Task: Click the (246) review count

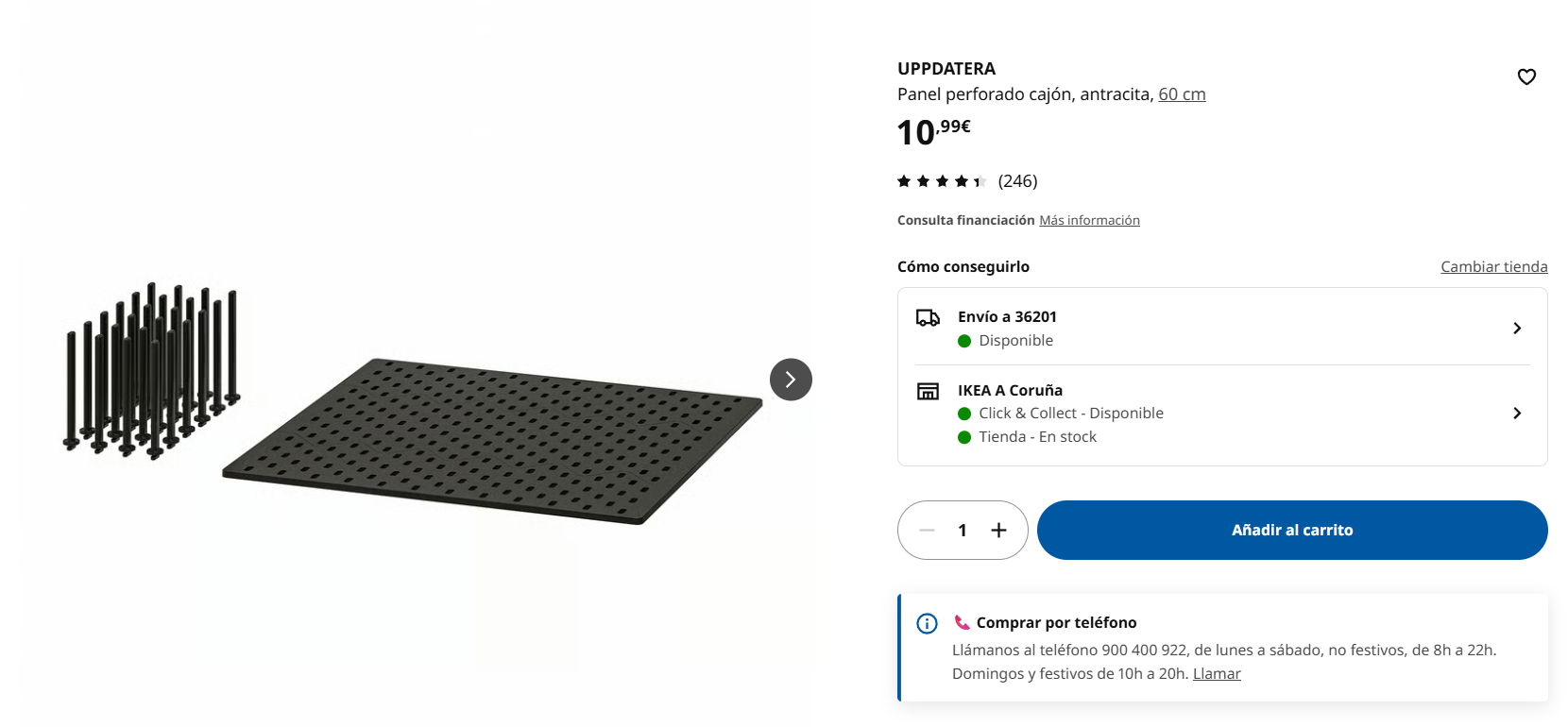Action: click(1017, 181)
